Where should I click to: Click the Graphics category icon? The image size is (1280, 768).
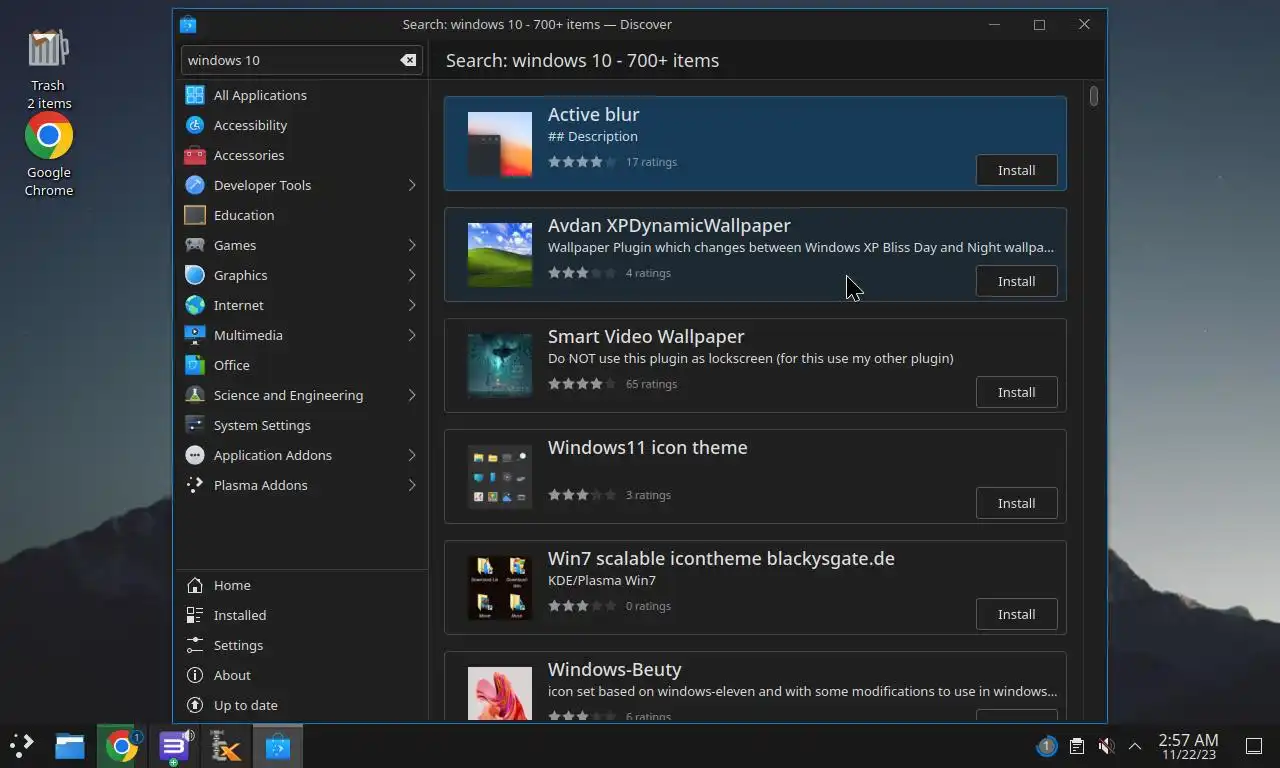coord(195,275)
